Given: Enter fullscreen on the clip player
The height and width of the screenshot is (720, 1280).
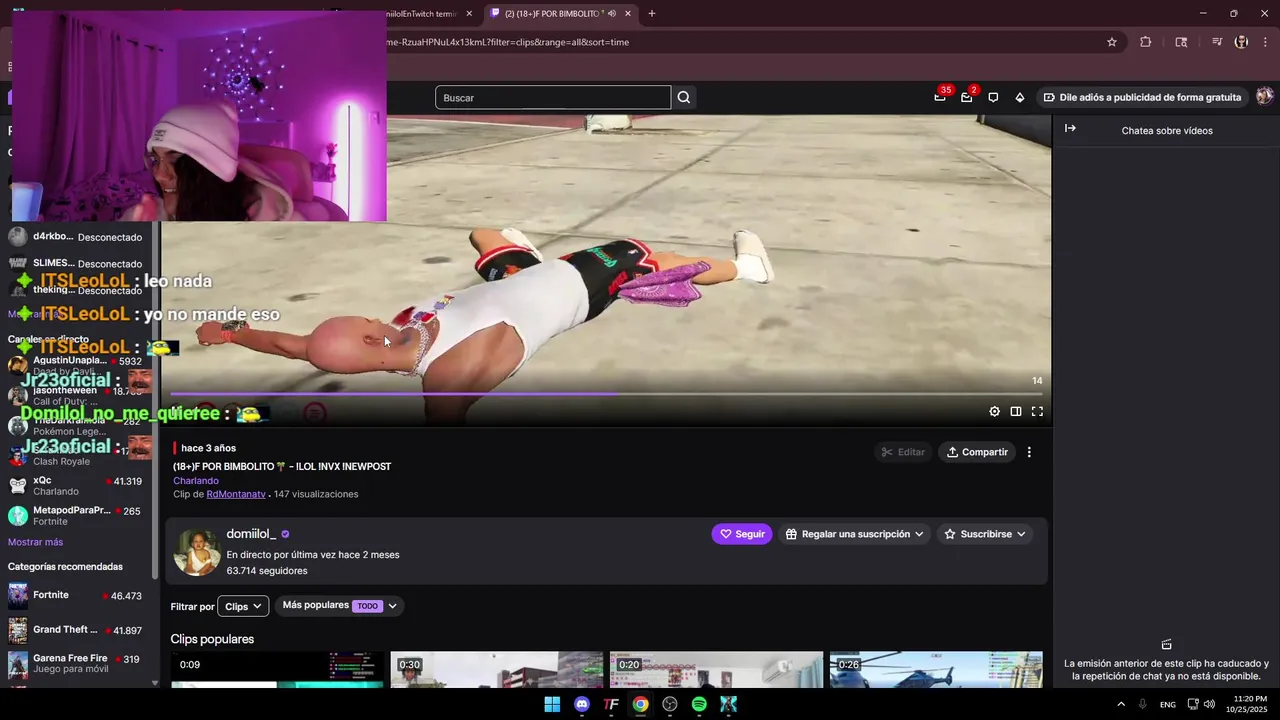Looking at the screenshot, I should pyautogui.click(x=1037, y=411).
